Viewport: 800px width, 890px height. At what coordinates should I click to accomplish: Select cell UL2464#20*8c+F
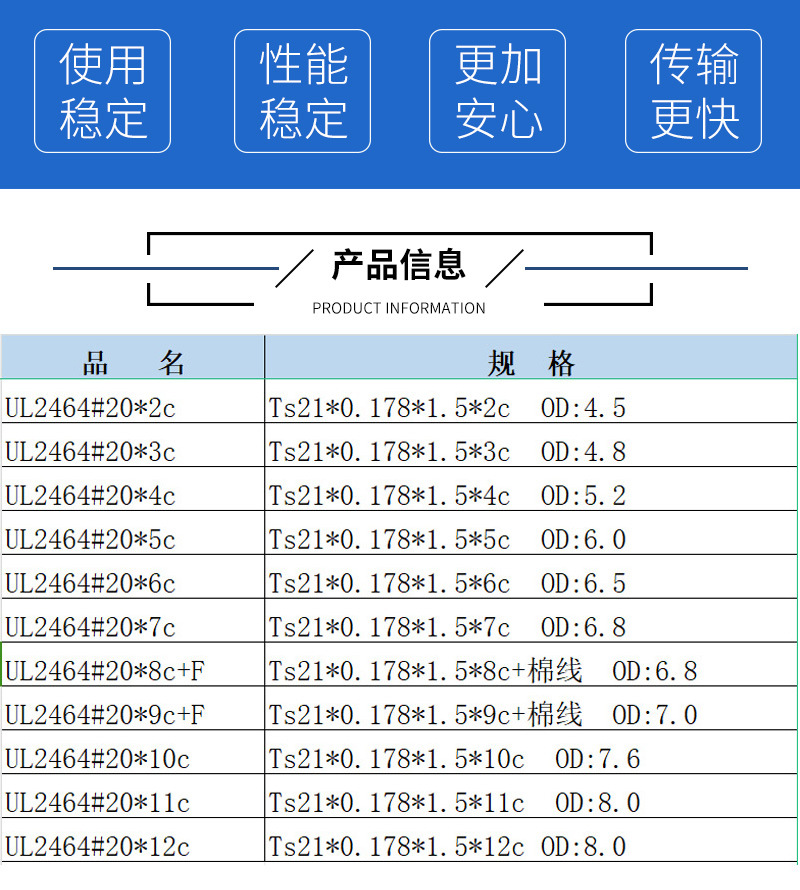(x=133, y=665)
